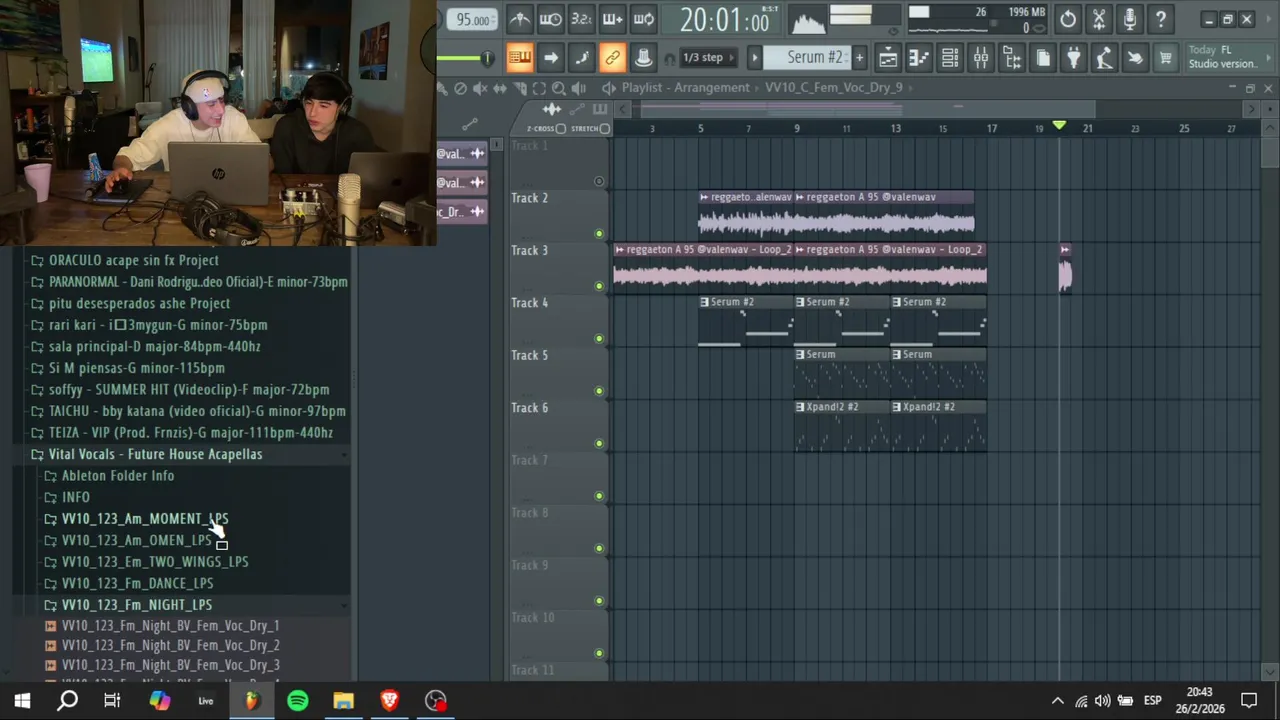
Task: Click the scissors audio editor icon
Action: coord(1099,19)
